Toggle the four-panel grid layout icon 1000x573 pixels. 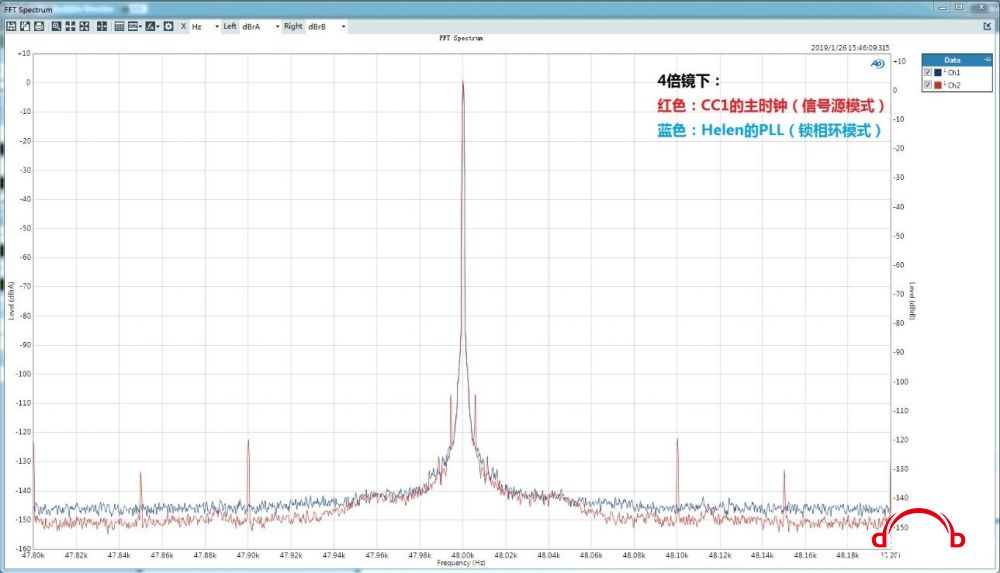(x=101, y=26)
